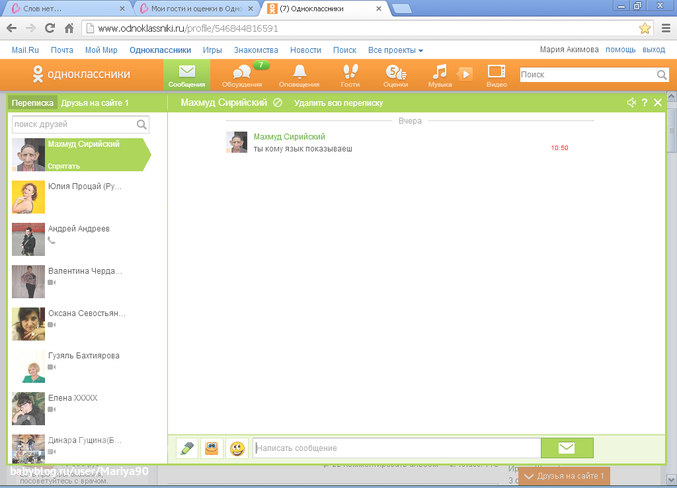Switch to the Переписка tab
Image resolution: width=677 pixels, height=488 pixels.
[32, 103]
